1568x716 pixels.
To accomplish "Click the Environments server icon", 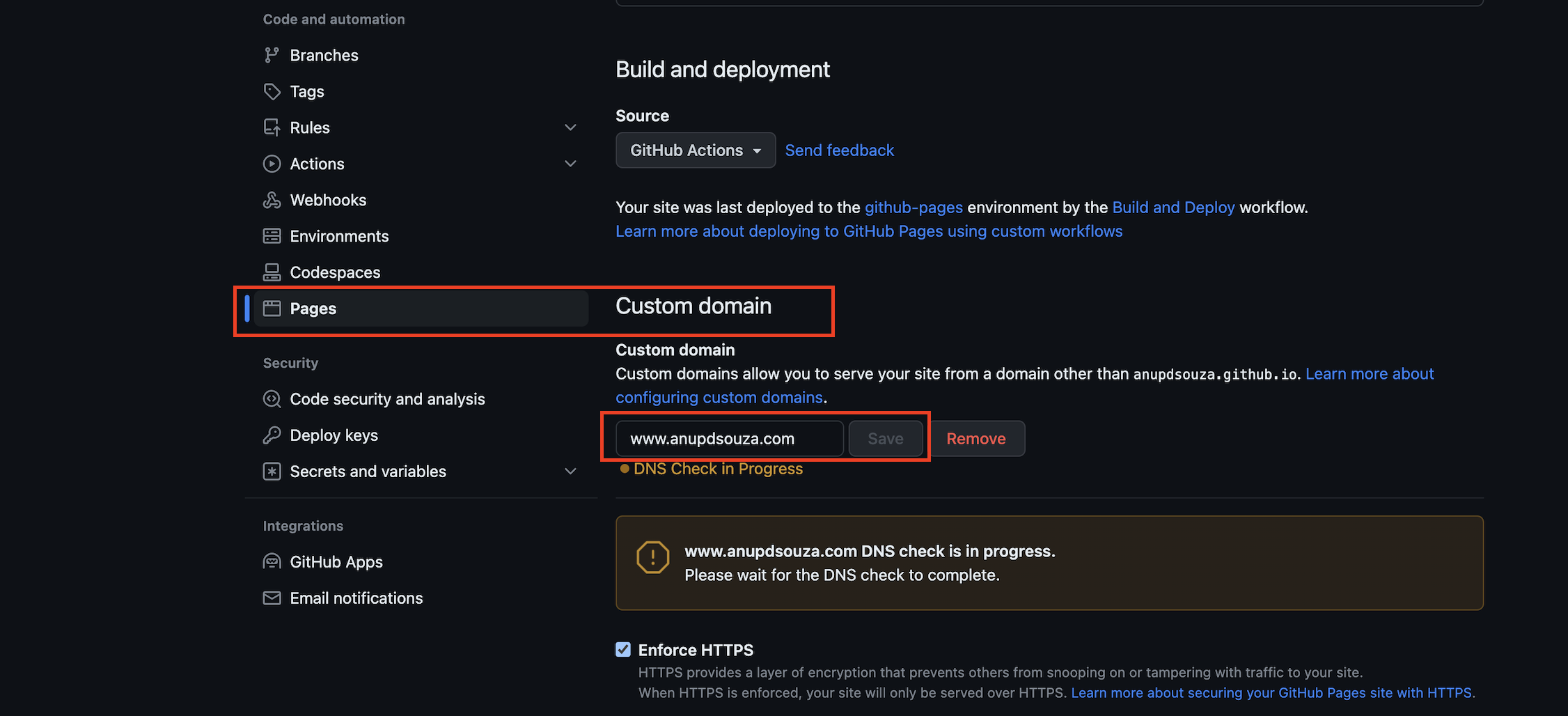I will coord(272,236).
